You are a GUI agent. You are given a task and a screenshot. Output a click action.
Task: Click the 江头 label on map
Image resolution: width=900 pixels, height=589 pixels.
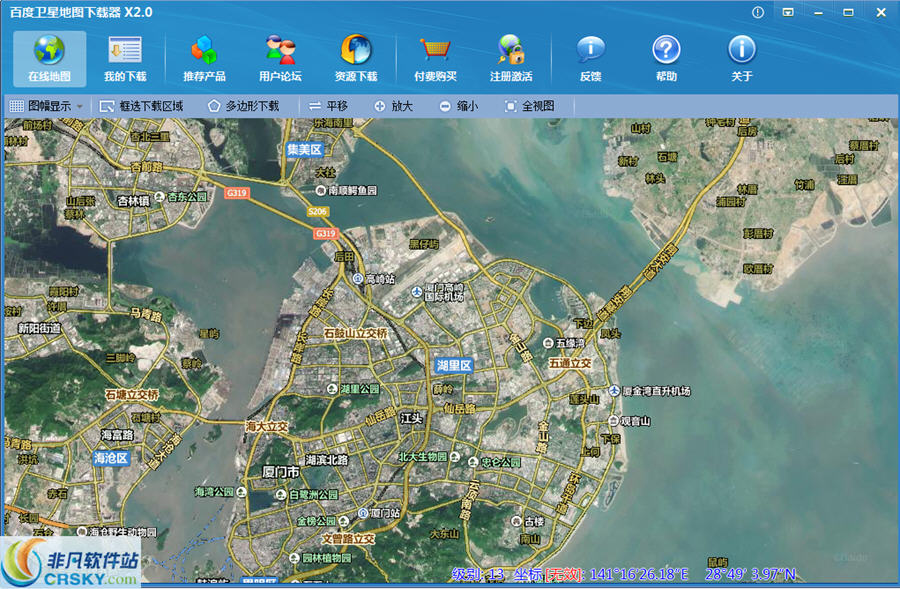[411, 418]
